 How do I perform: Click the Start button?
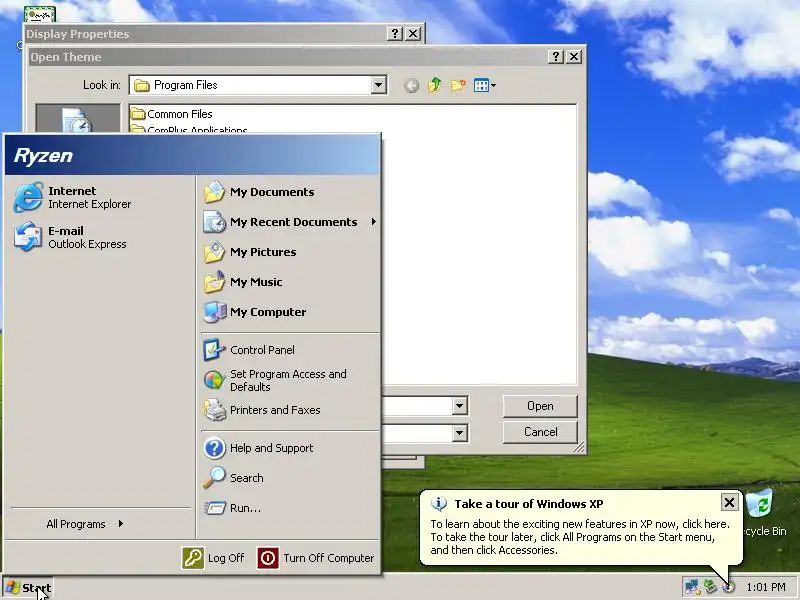point(28,588)
